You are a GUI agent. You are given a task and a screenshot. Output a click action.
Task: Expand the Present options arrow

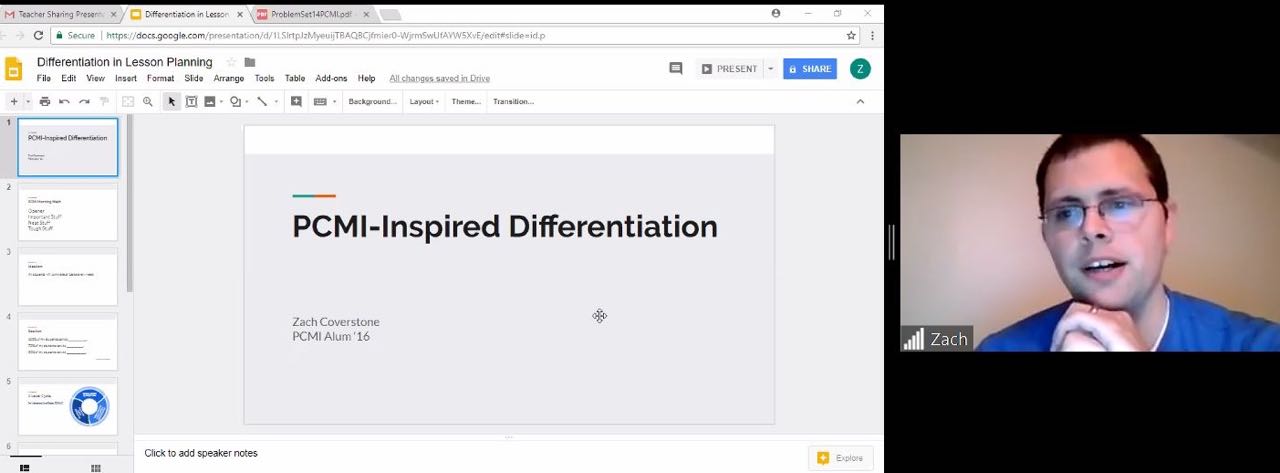tap(770, 69)
